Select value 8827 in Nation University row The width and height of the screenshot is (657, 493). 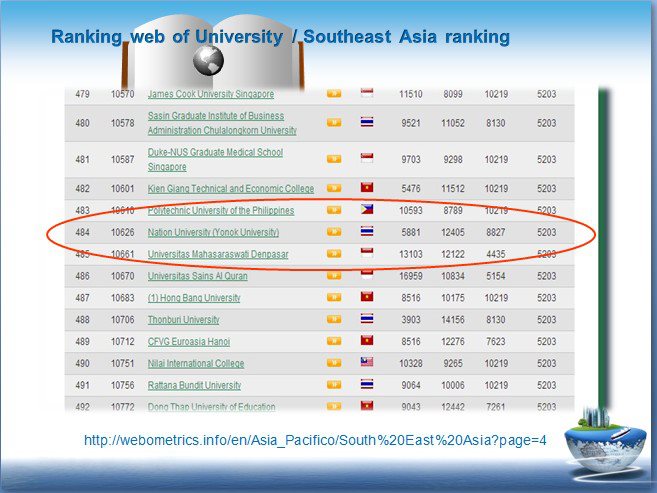click(496, 232)
